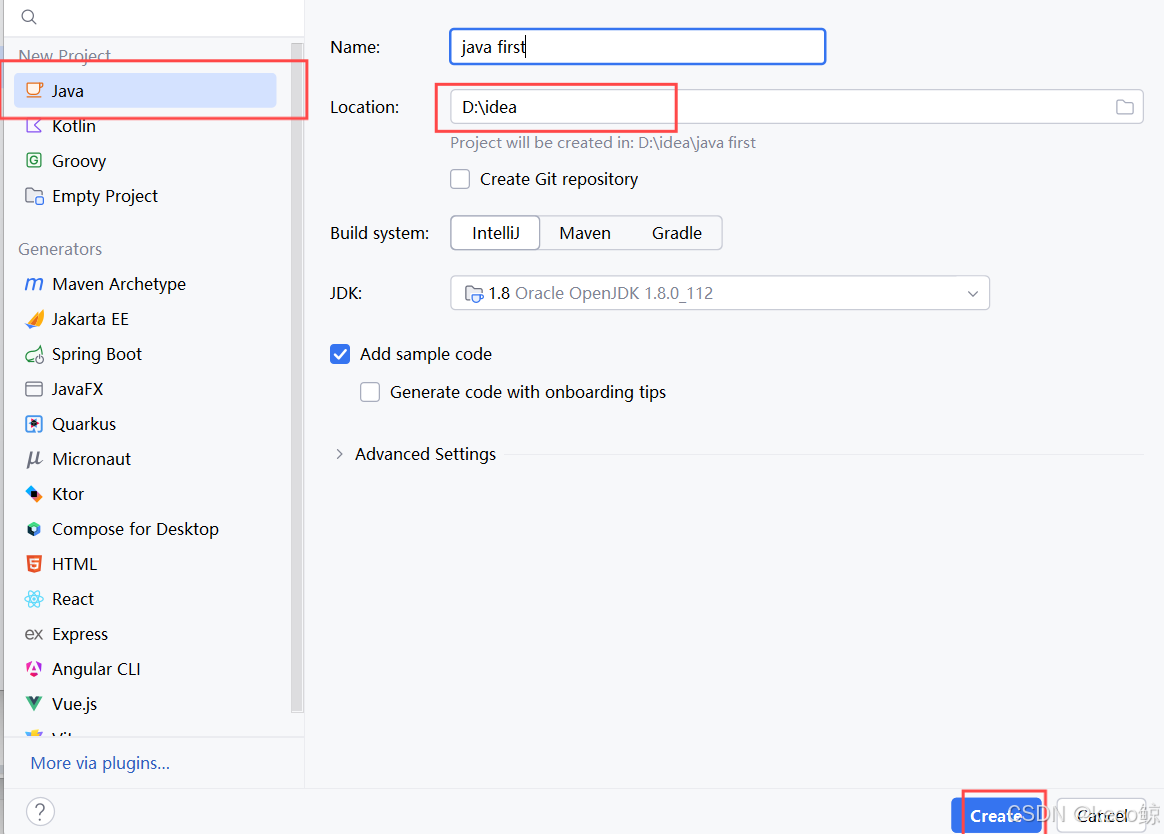
Task: Select Express generator label
Action: pyautogui.click(x=80, y=634)
